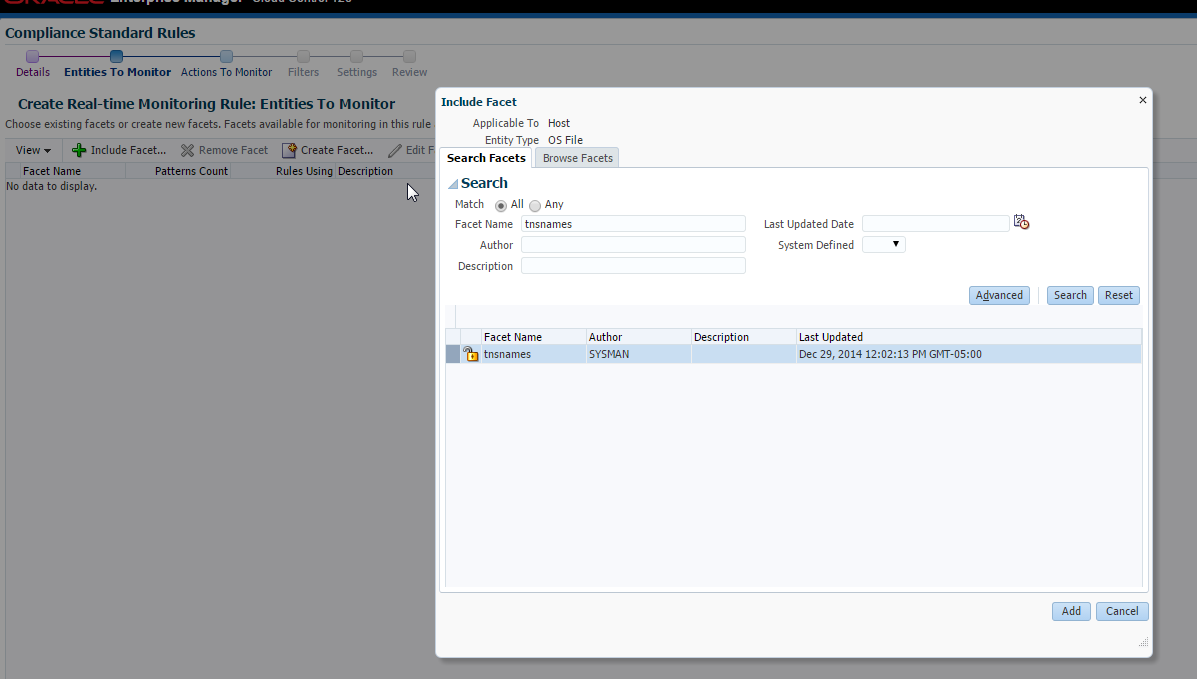
Task: Select the All match radio button
Action: 501,205
